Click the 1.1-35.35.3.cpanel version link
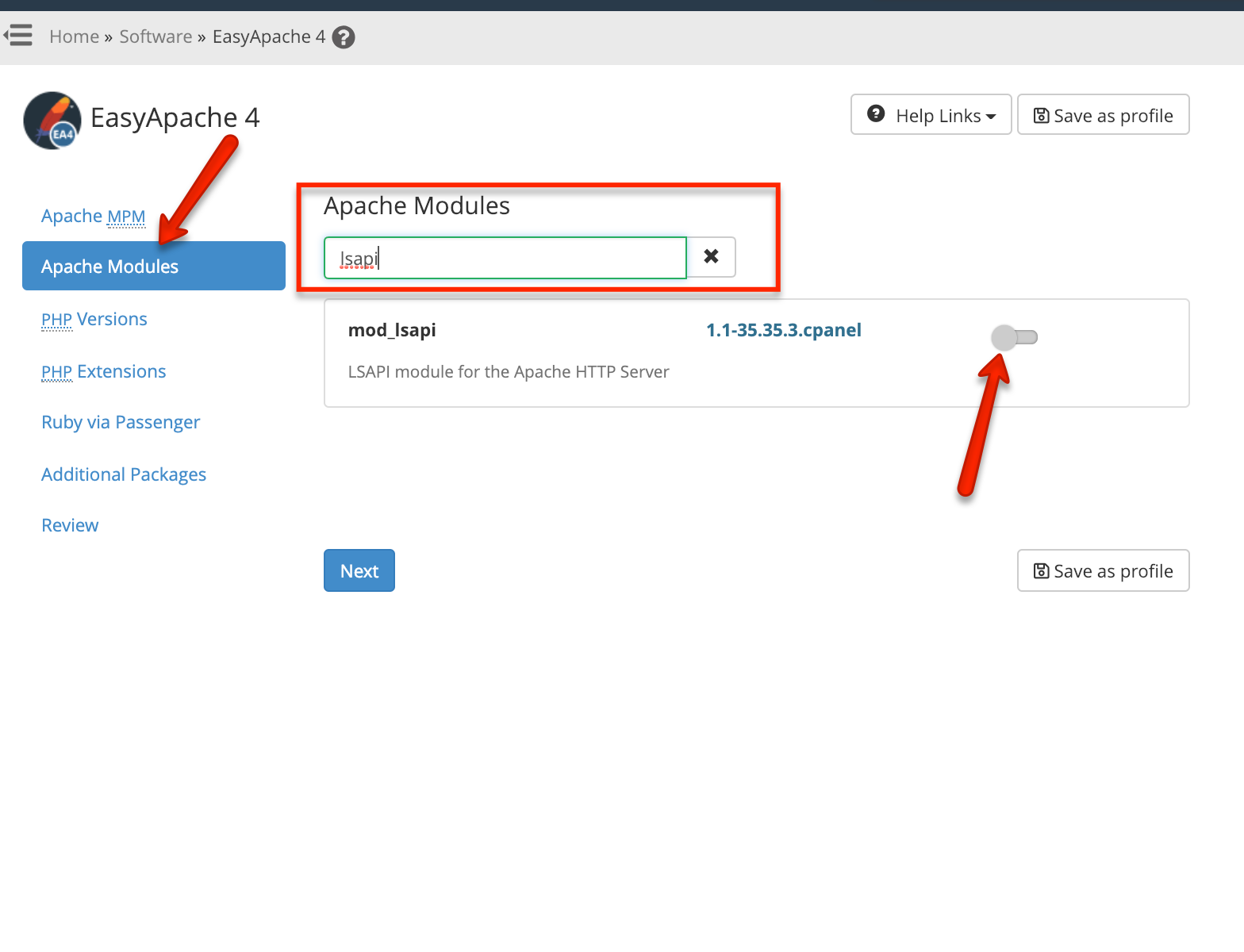 tap(783, 331)
